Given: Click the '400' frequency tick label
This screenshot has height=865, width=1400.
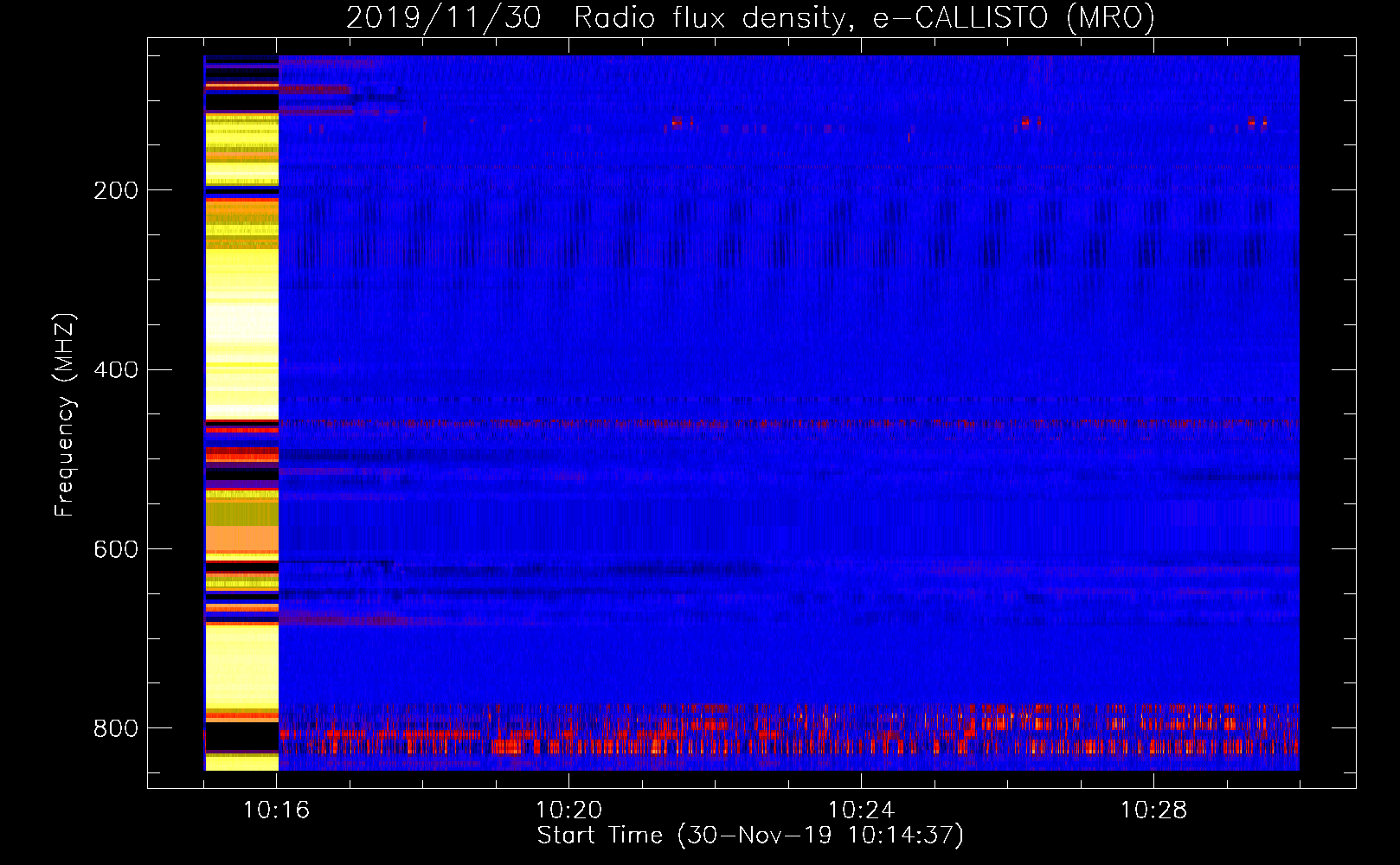Looking at the screenshot, I should click(x=116, y=370).
